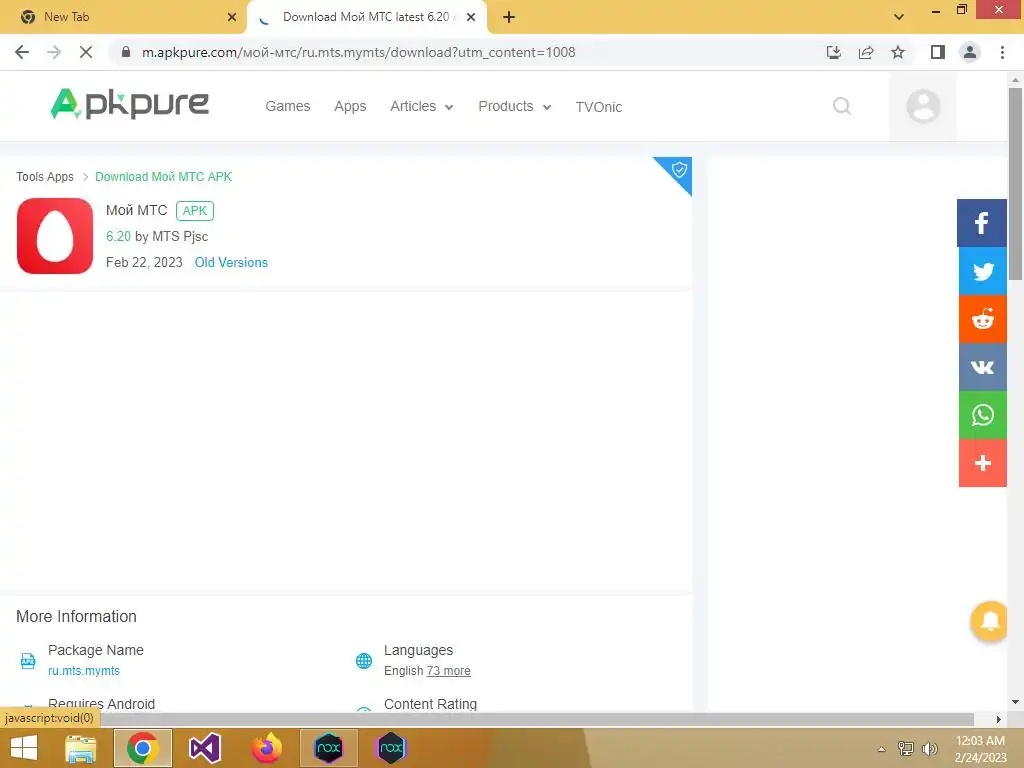Share page on Reddit
Viewport: 1024px width, 768px height.
(x=982, y=319)
